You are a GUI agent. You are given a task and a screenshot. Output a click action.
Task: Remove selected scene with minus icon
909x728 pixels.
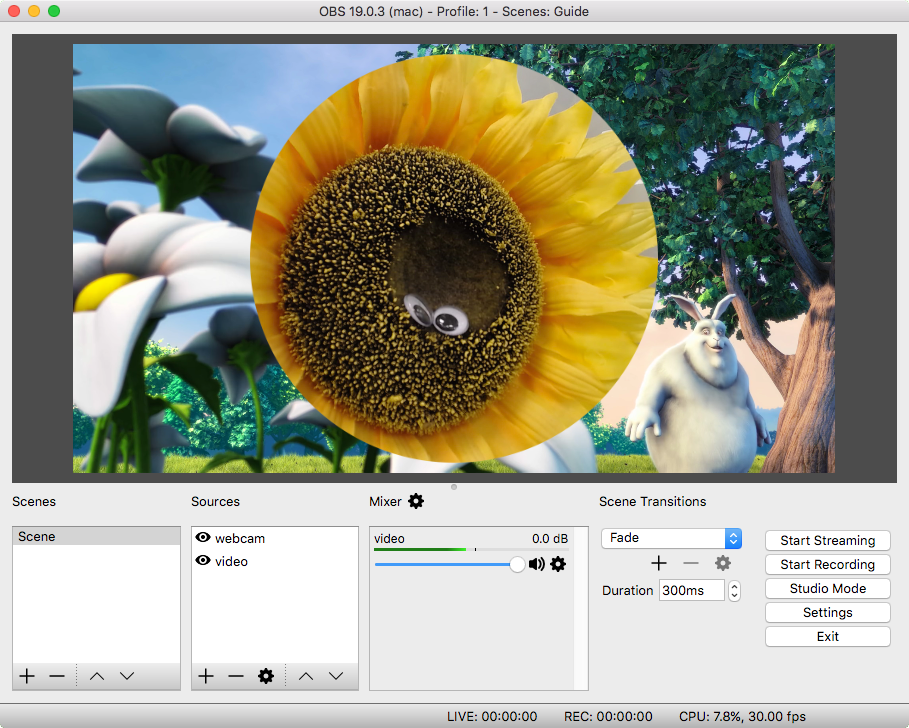(57, 676)
